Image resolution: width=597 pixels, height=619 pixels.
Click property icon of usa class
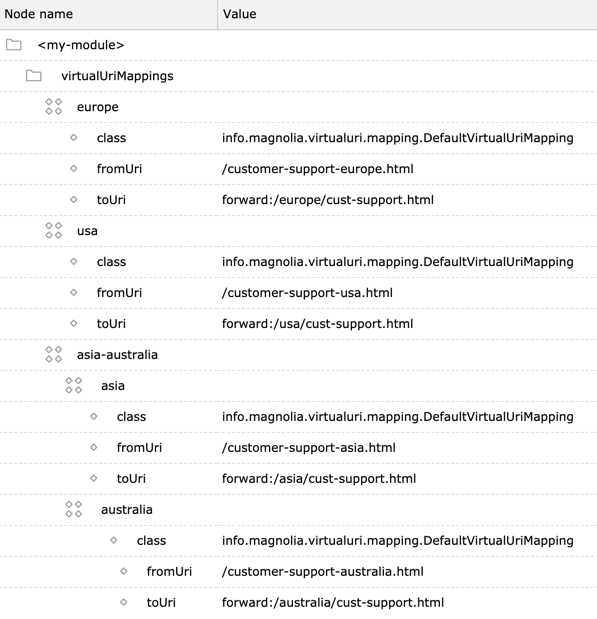point(74,261)
